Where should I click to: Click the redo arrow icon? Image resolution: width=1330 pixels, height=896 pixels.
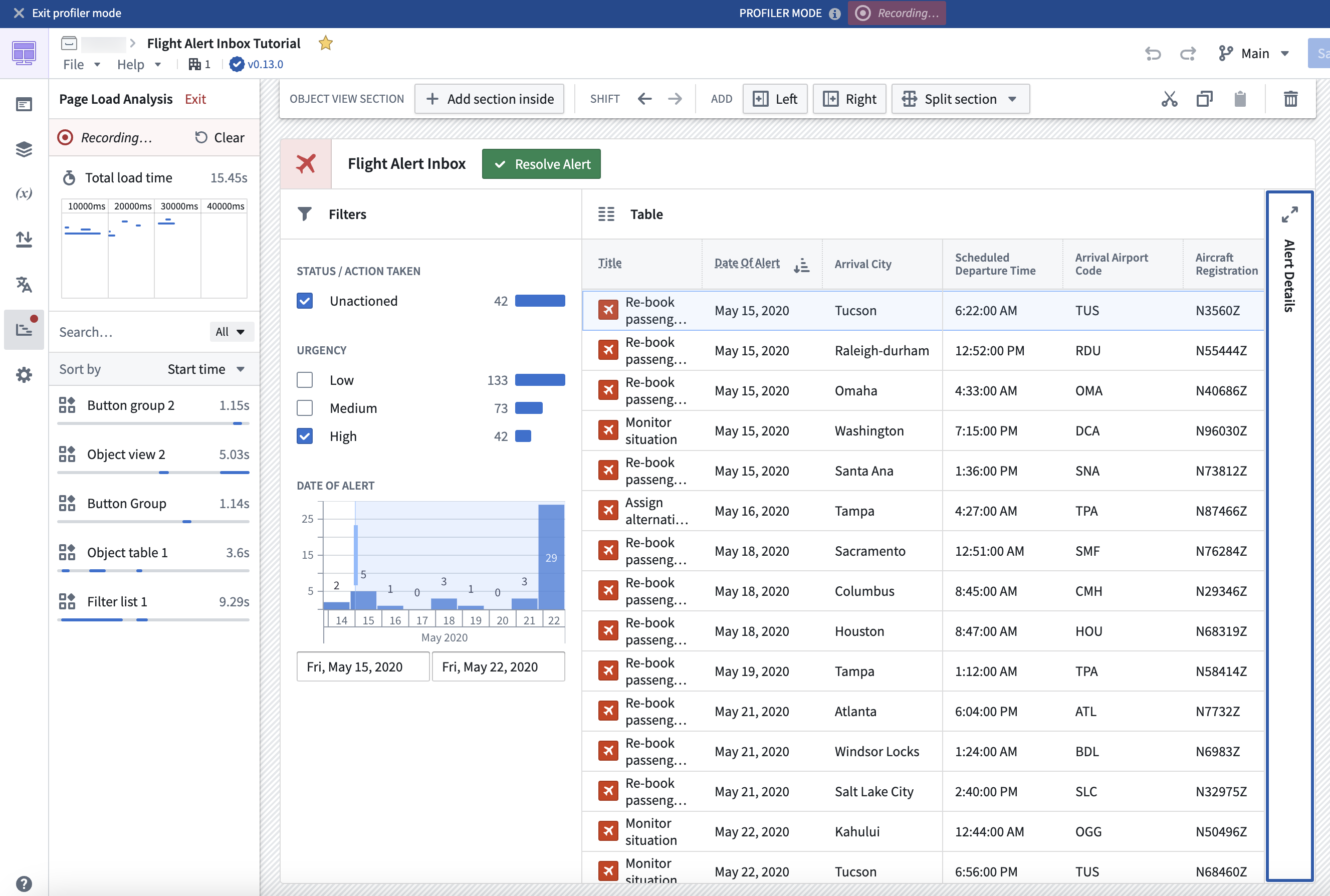1188,54
